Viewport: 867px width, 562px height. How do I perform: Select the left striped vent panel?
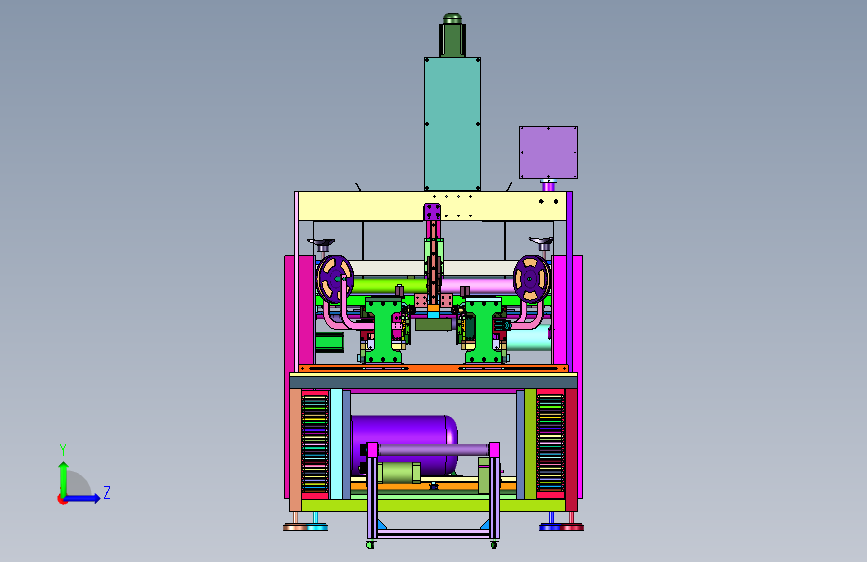click(315, 443)
